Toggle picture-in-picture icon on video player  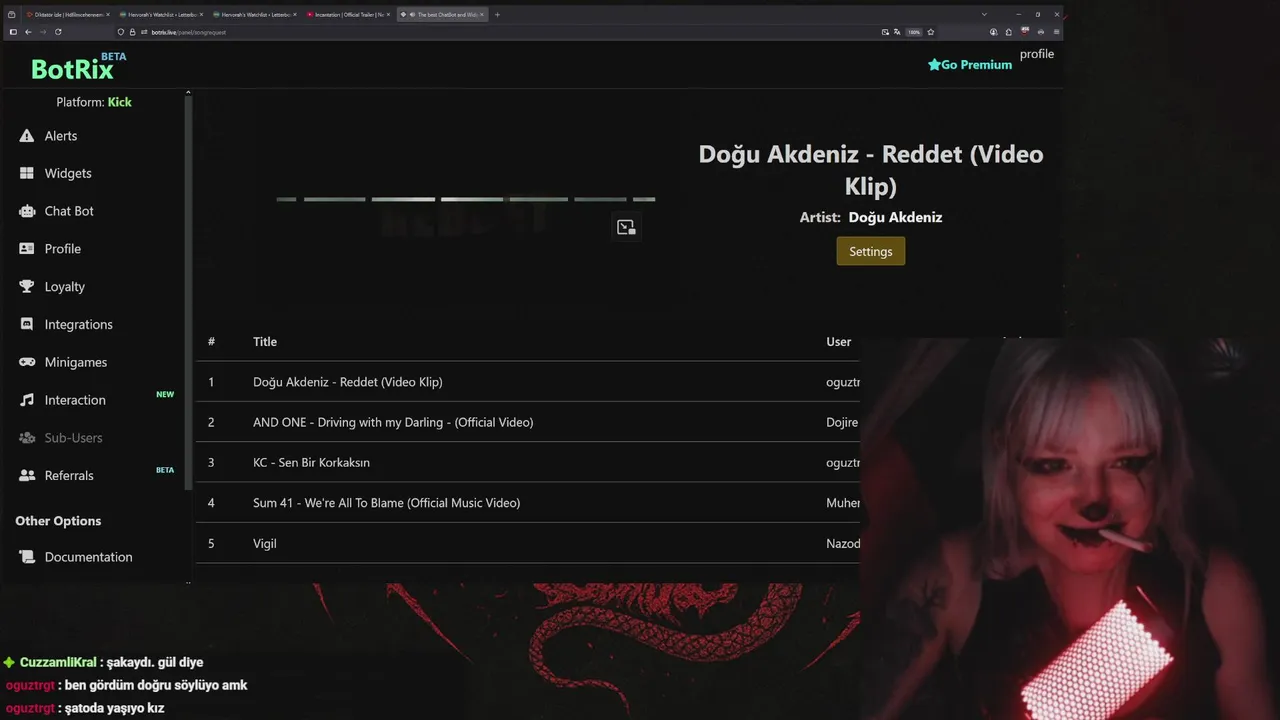pos(626,227)
